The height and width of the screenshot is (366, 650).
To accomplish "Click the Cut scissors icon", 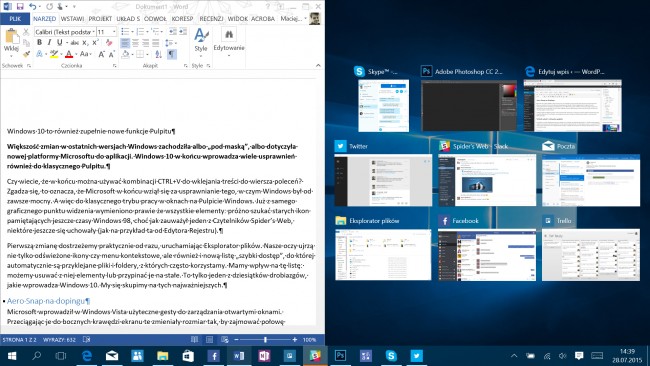I will coord(26,32).
